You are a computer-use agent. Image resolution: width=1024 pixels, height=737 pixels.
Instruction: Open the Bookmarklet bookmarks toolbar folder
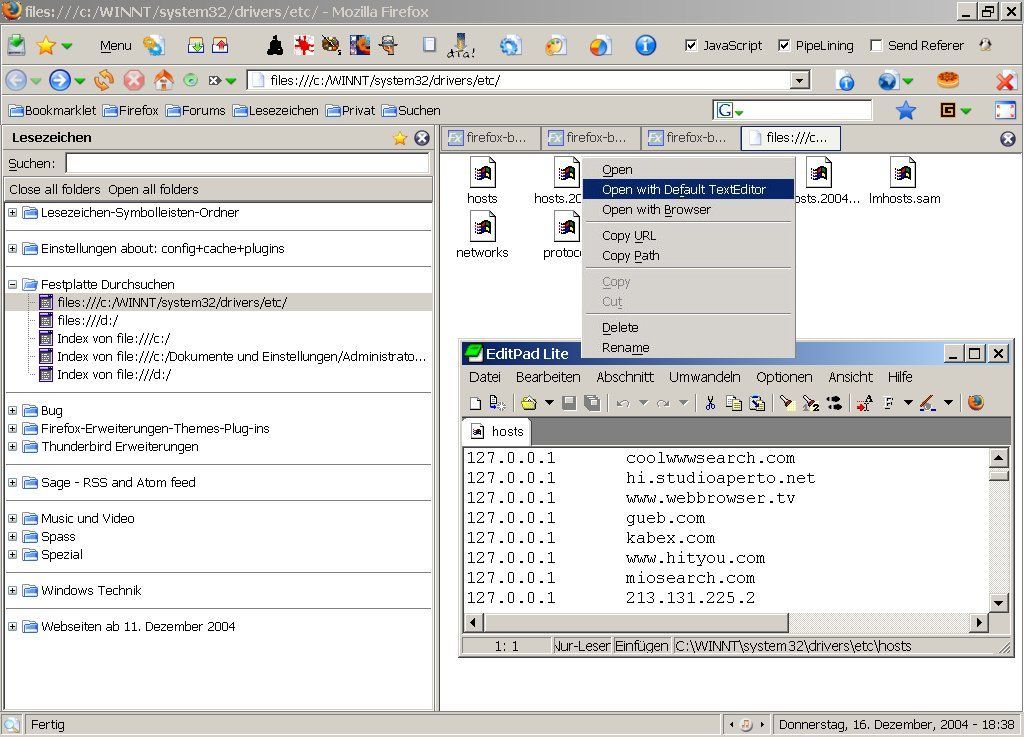coord(52,110)
